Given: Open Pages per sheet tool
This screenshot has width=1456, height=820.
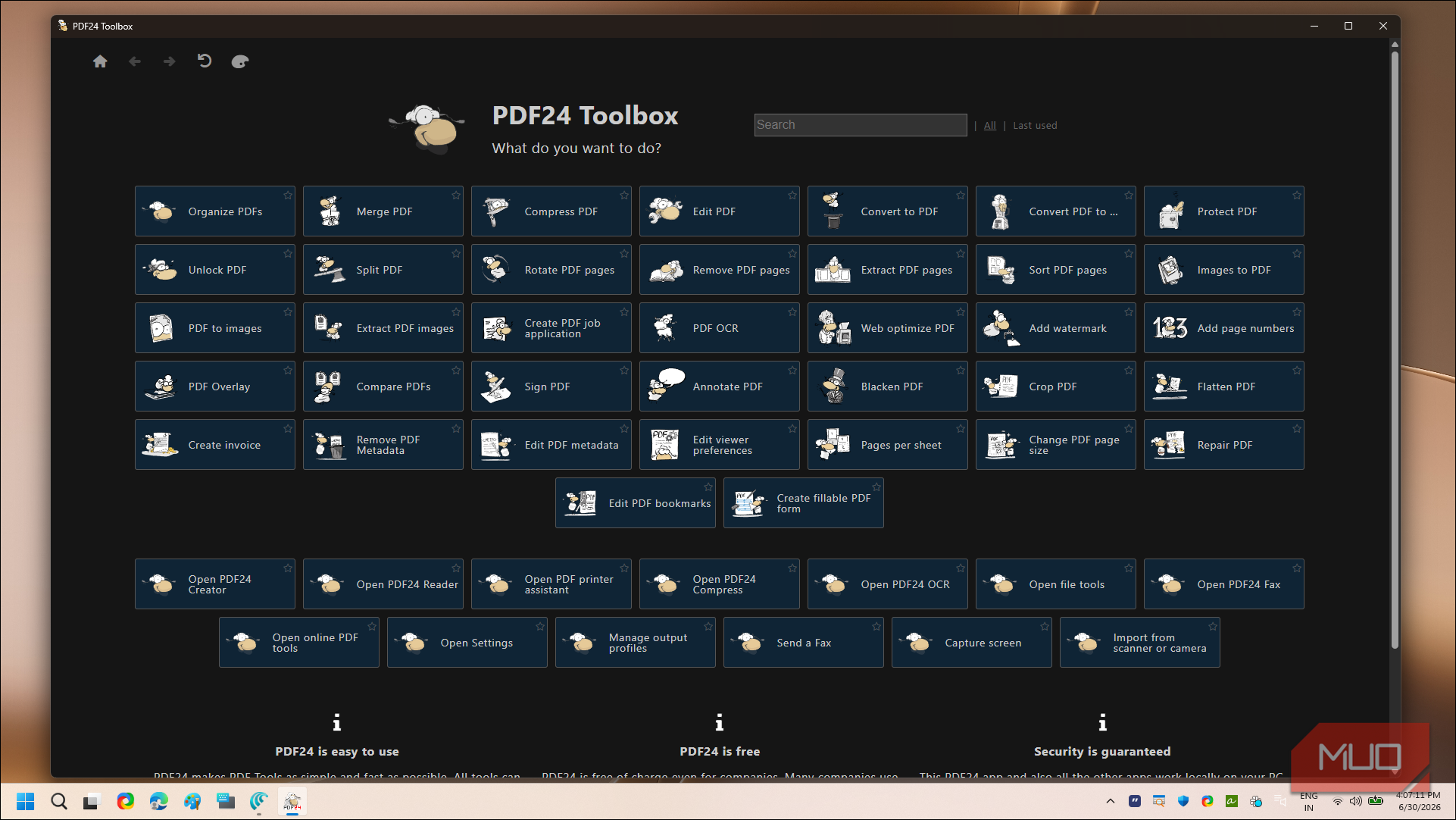Looking at the screenshot, I should pos(888,445).
